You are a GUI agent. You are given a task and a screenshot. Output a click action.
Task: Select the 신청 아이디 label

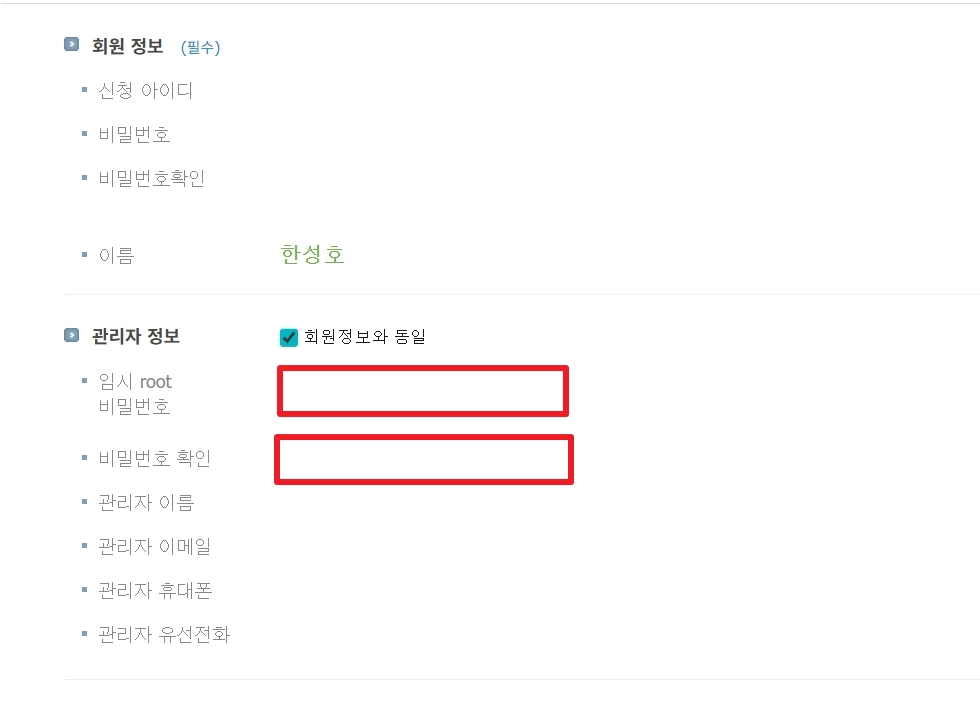[x=145, y=91]
